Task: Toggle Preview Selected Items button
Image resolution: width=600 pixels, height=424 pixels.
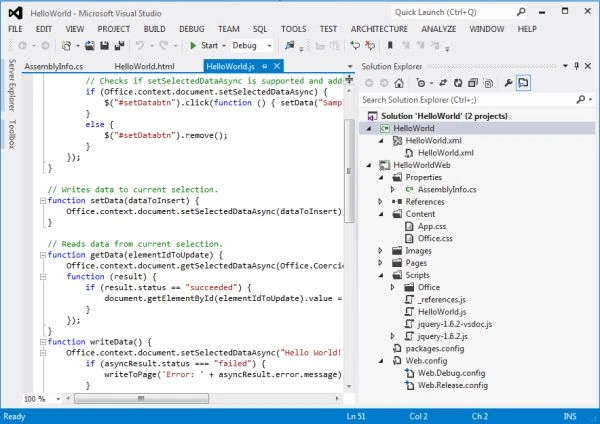Action: coord(523,83)
